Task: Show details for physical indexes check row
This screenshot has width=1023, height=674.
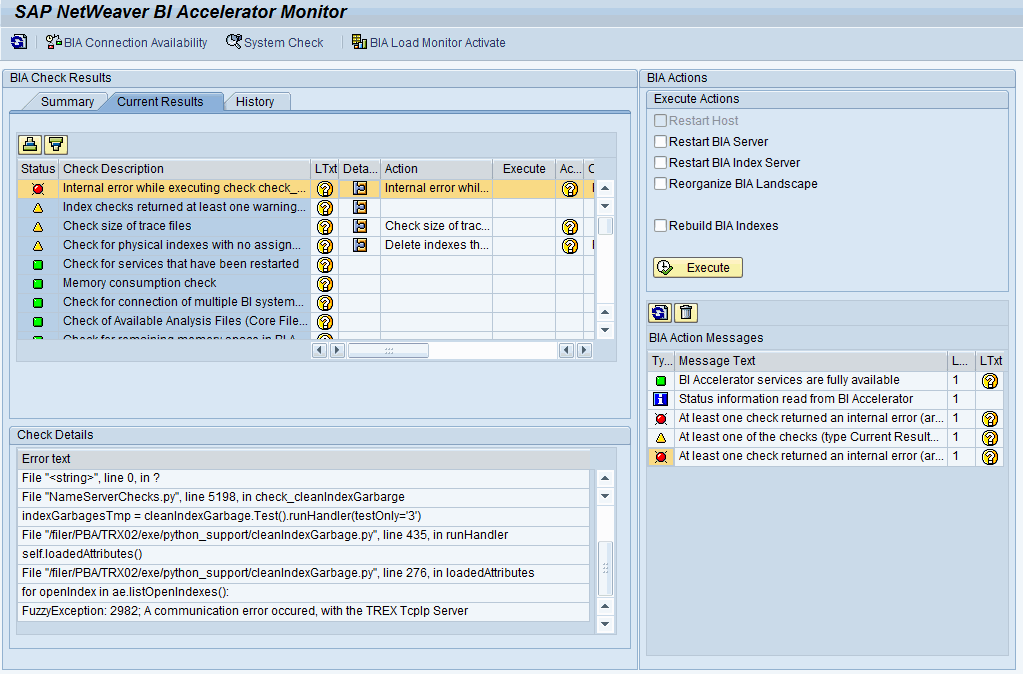Action: click(359, 245)
